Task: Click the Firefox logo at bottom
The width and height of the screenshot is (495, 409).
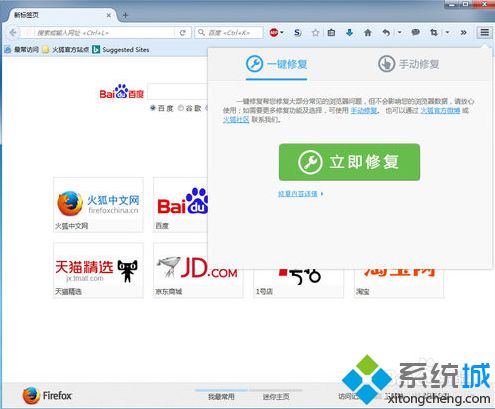Action: 47,396
